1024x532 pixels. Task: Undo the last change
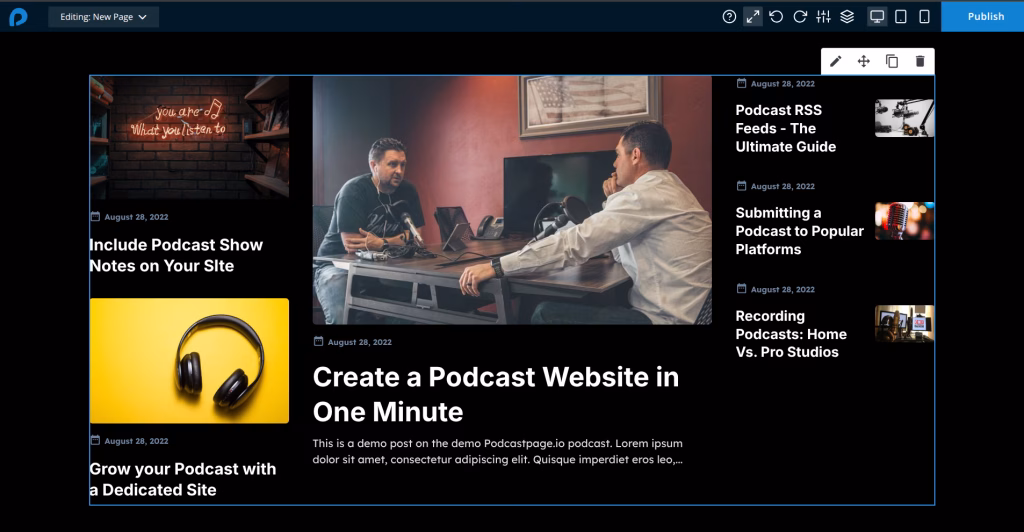coord(776,17)
